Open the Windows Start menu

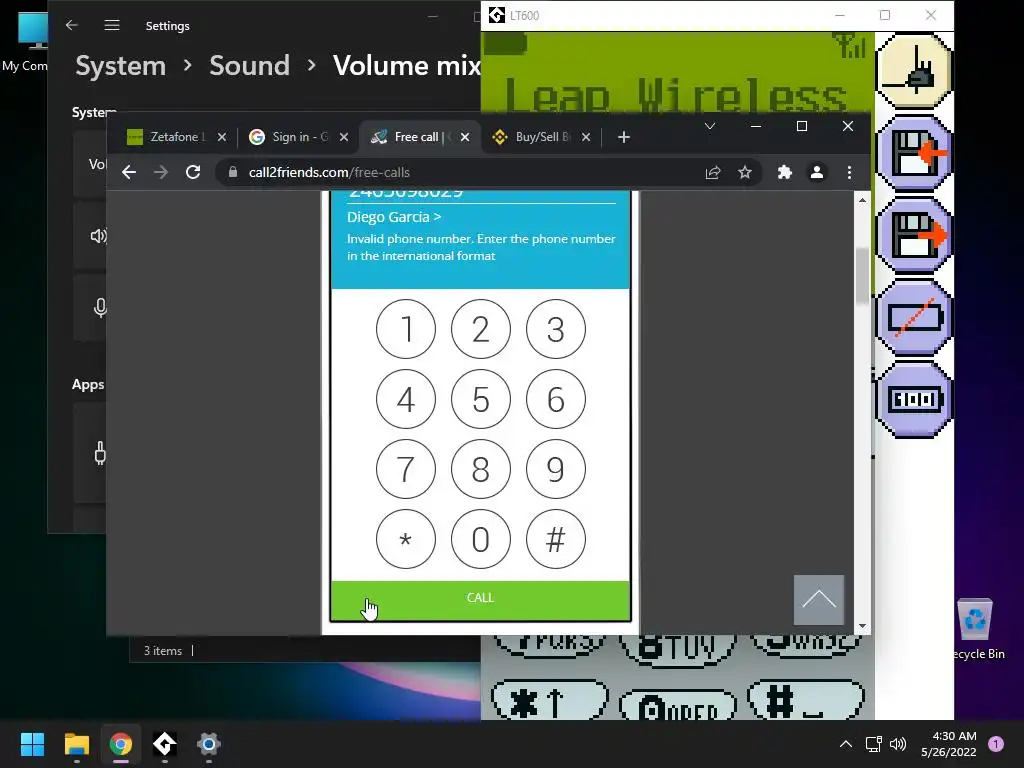32,744
